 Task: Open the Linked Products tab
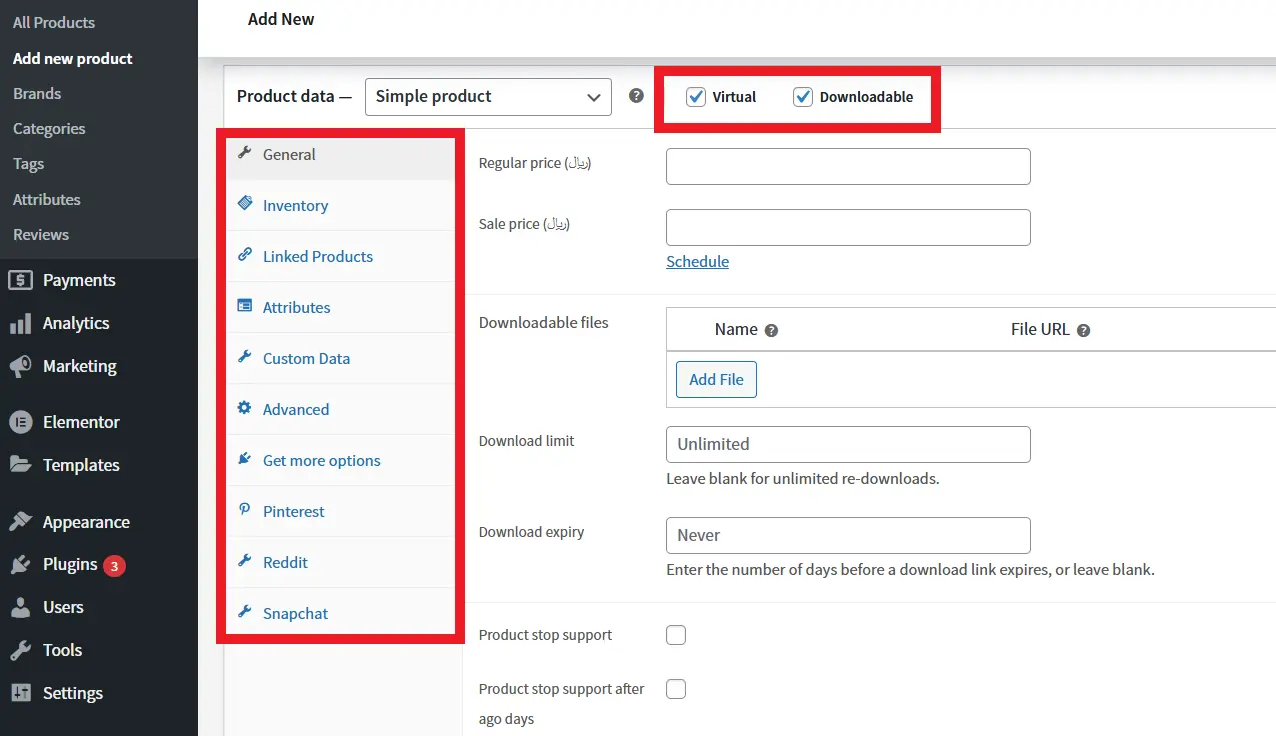[317, 256]
